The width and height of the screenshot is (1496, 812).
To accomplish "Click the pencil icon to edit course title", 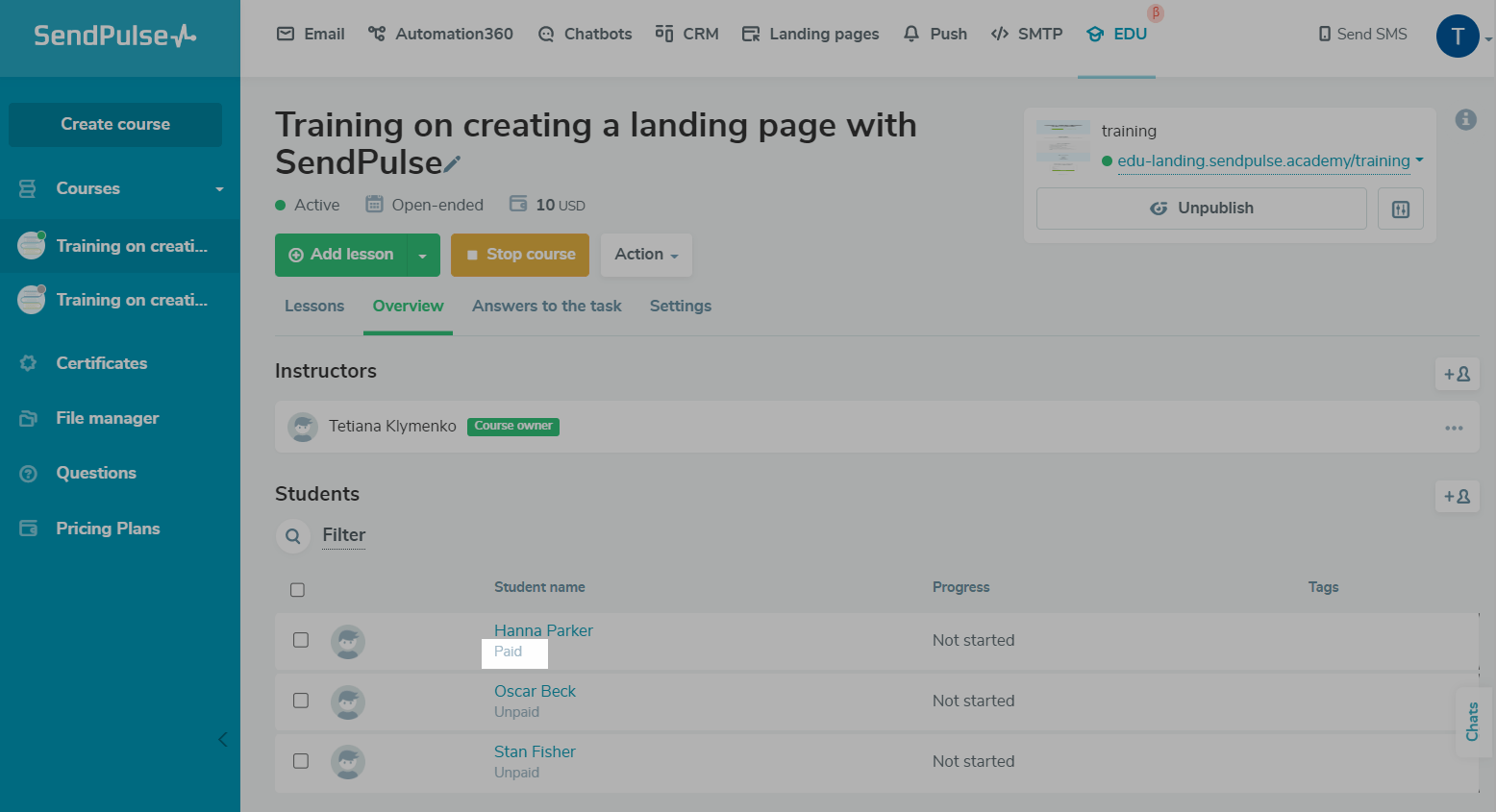I will [452, 164].
